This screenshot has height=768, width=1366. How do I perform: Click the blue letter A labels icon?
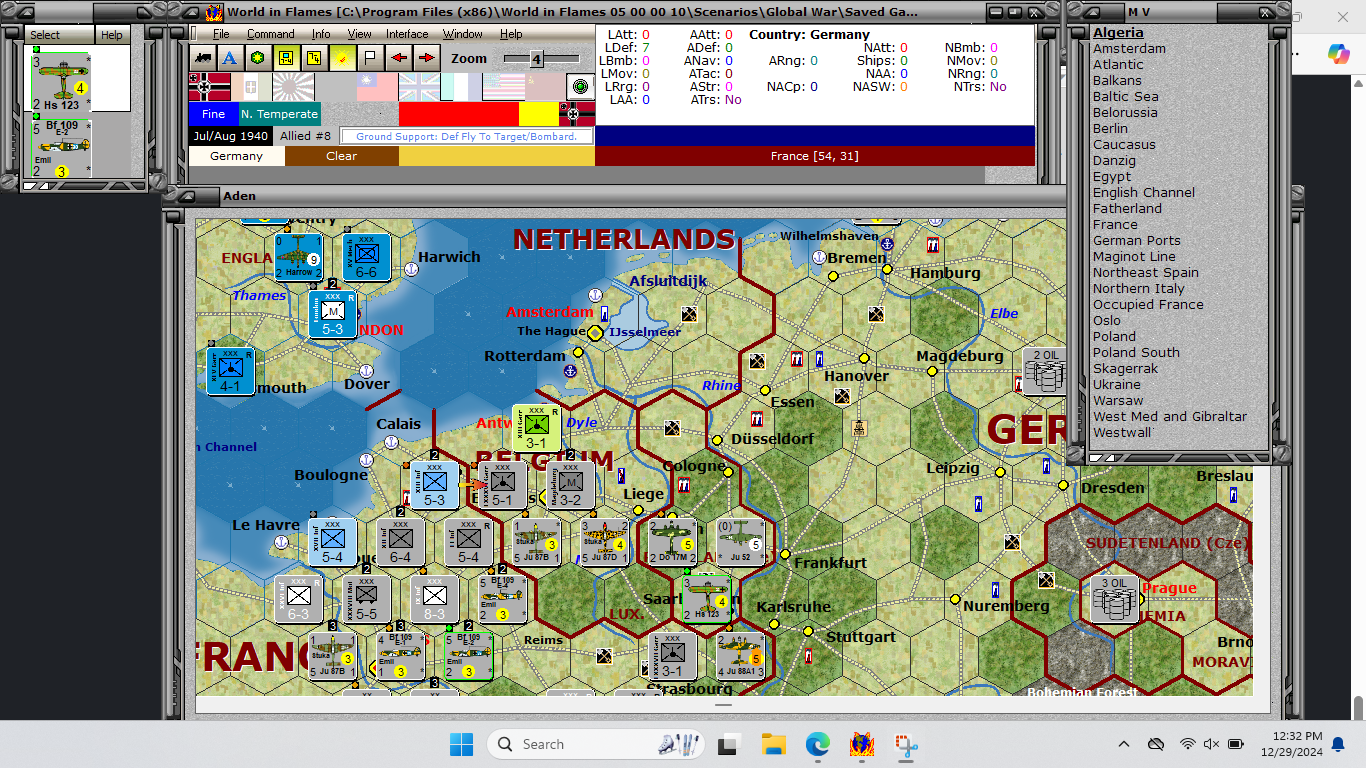click(x=228, y=58)
